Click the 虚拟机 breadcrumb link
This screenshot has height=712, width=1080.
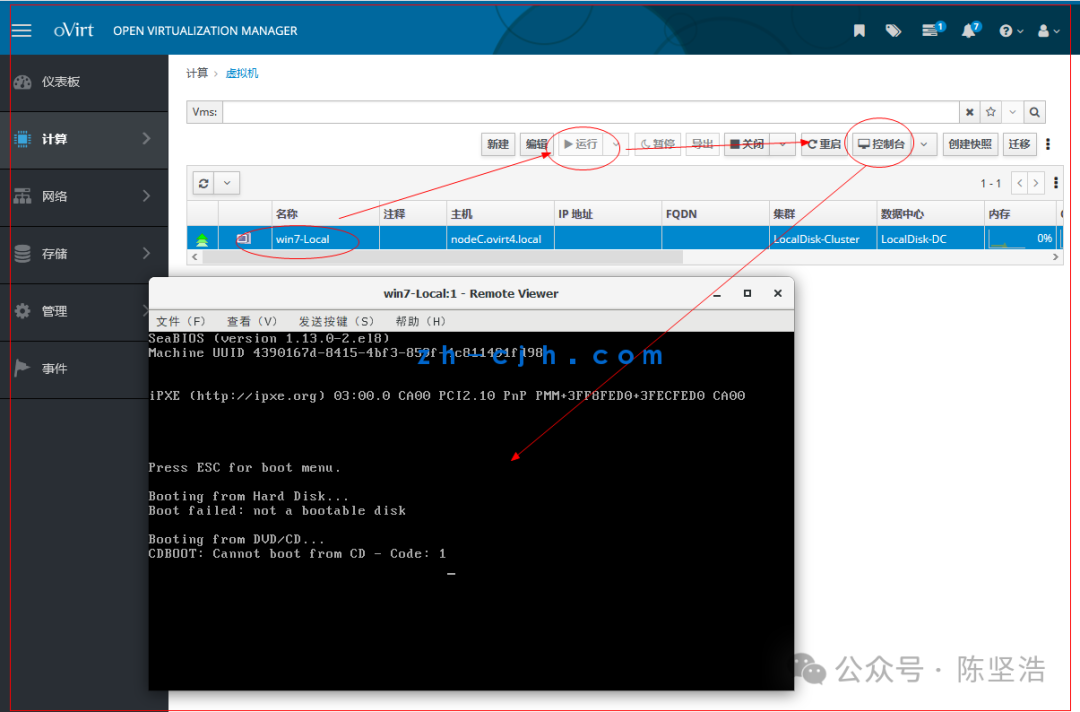[242, 73]
